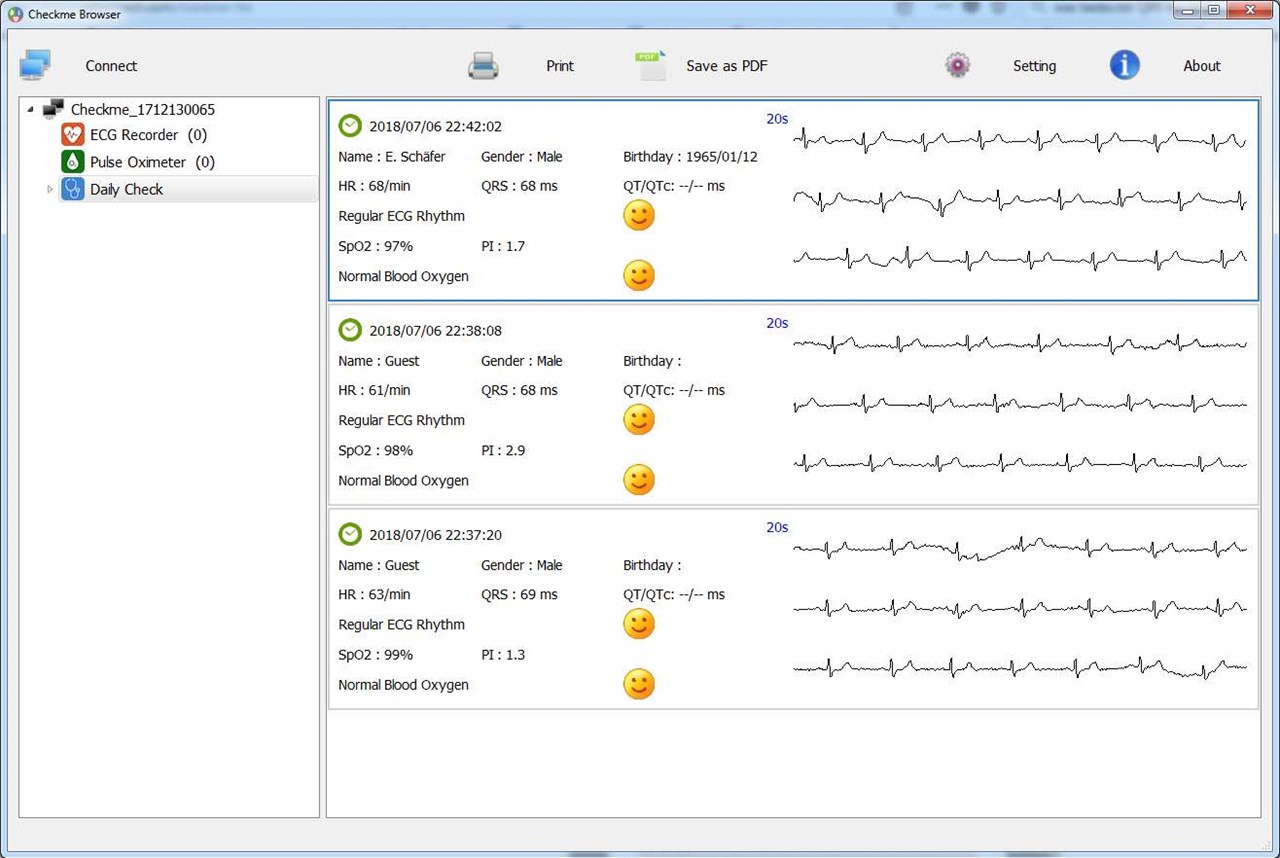This screenshot has width=1280, height=858.
Task: Minimize the Checkme Browser window
Action: coord(1187,10)
